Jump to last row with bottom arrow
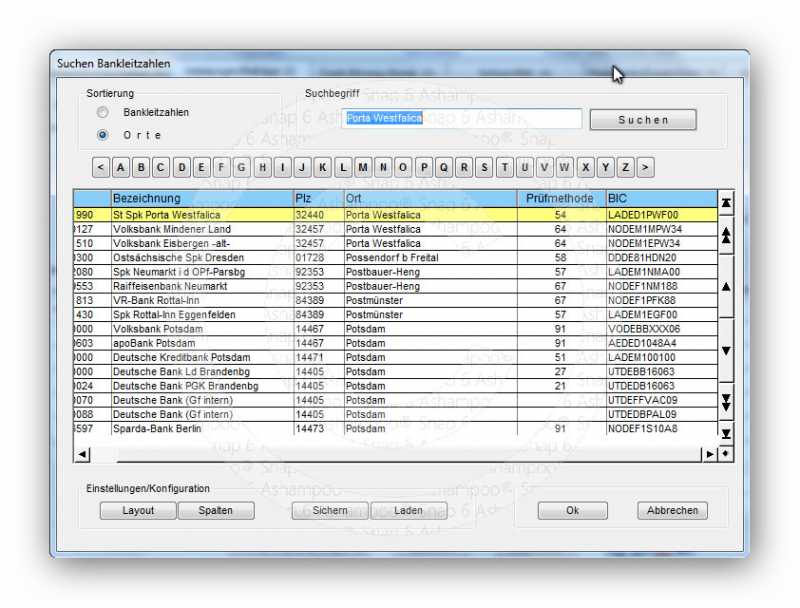The image size is (800, 608). 726,434
